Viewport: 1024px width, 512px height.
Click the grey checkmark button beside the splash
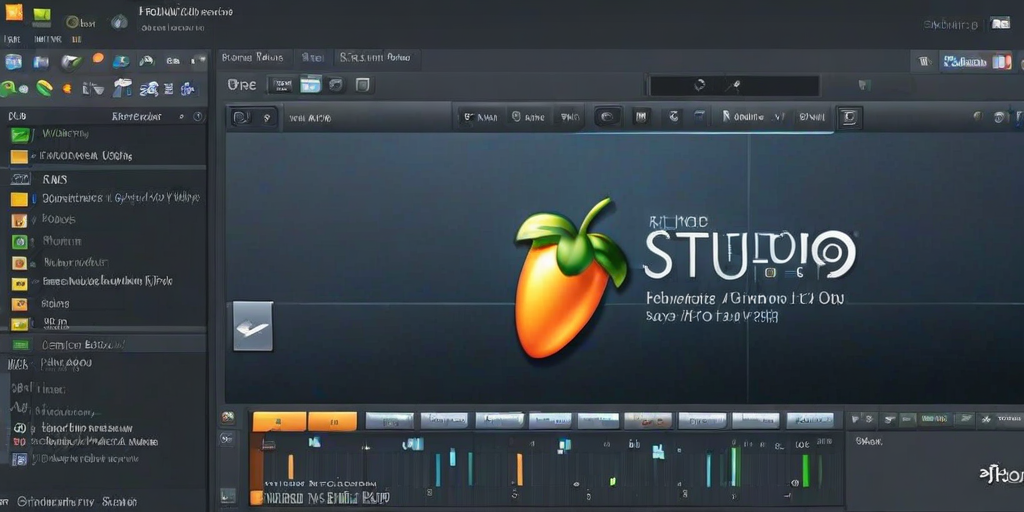(253, 327)
